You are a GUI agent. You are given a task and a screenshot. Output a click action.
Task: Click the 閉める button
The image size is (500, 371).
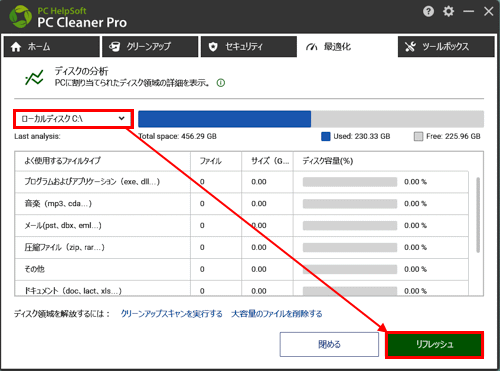[x=329, y=344]
